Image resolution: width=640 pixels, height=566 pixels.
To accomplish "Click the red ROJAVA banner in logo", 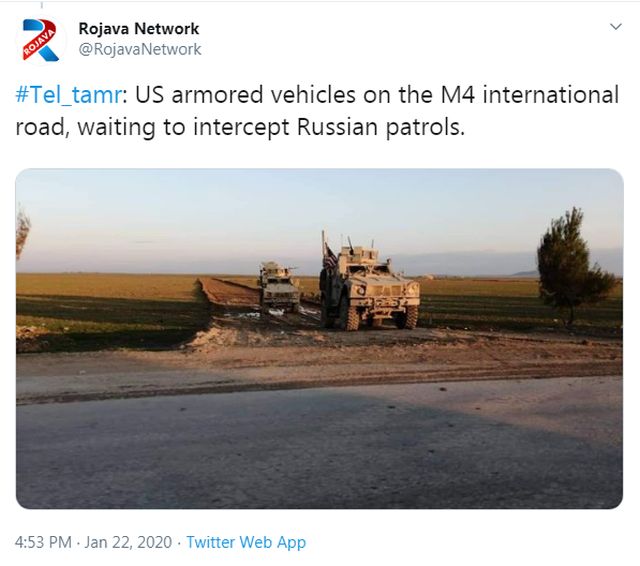I will (39, 42).
